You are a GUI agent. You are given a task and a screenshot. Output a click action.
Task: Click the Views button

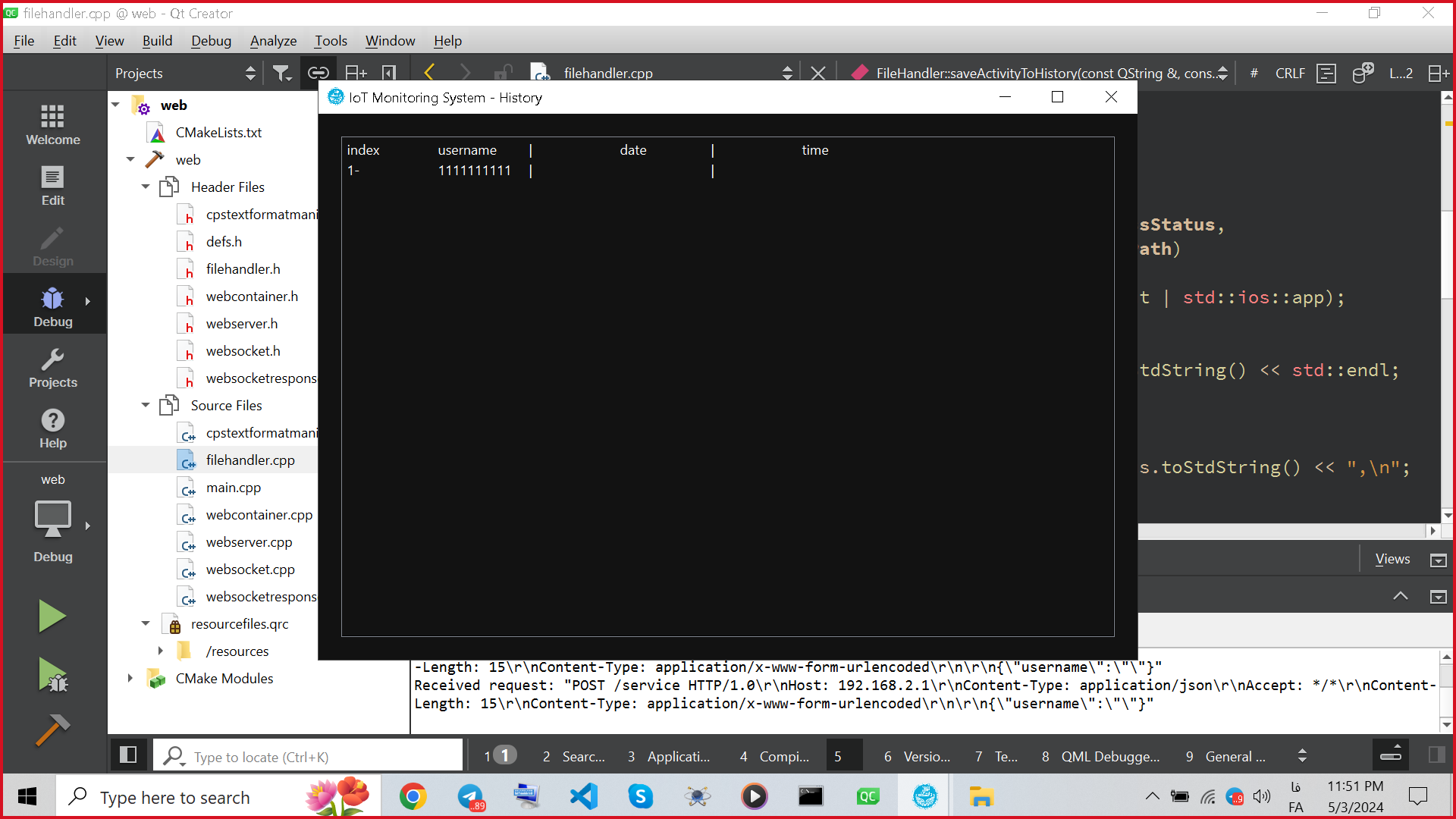(x=1392, y=559)
